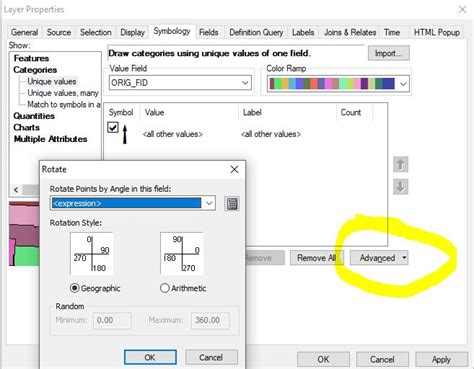Open the Labels tab
This screenshot has width=474, height=369.
[x=303, y=32]
